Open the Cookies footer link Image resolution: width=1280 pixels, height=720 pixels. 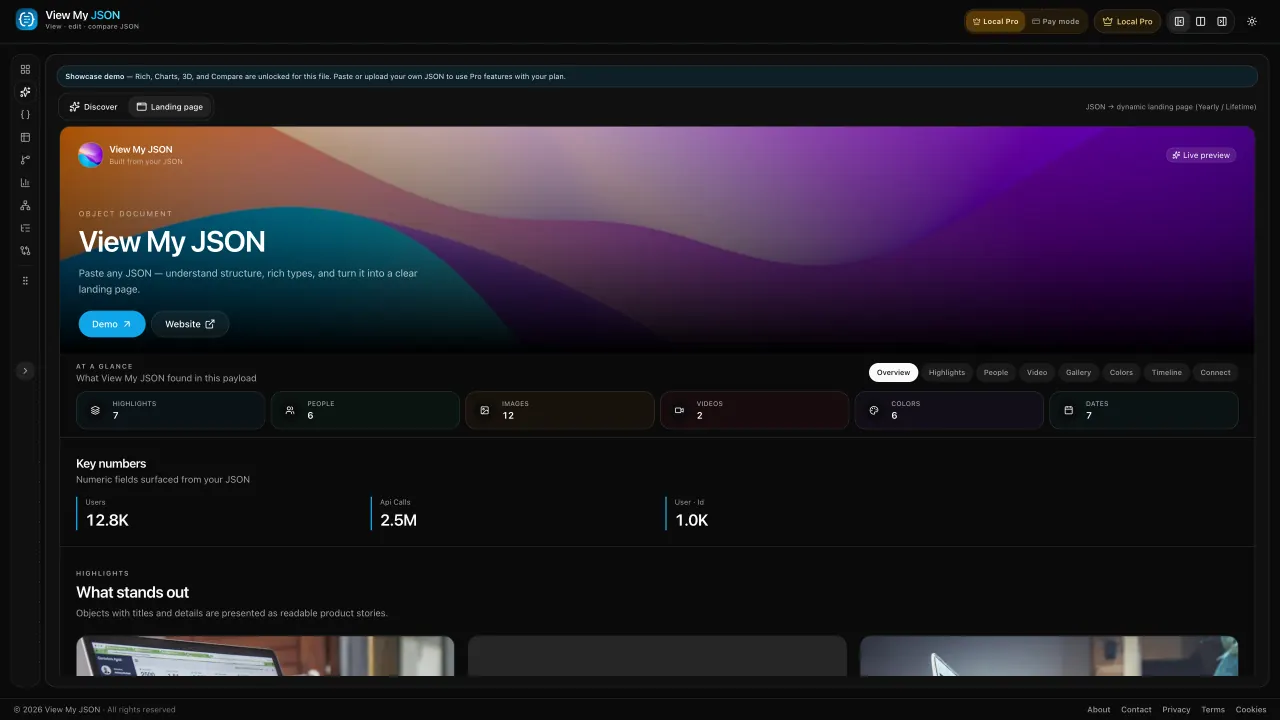pos(1251,710)
